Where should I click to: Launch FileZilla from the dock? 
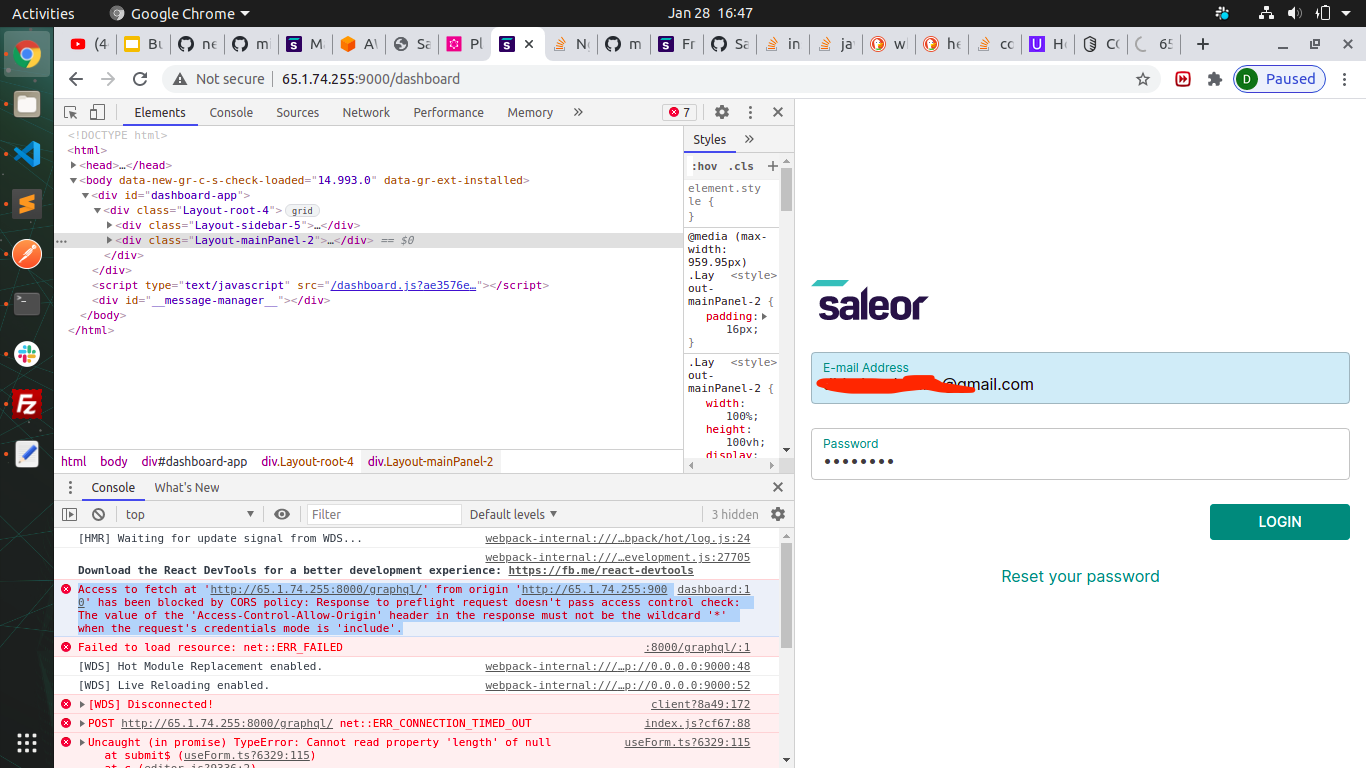(x=27, y=404)
